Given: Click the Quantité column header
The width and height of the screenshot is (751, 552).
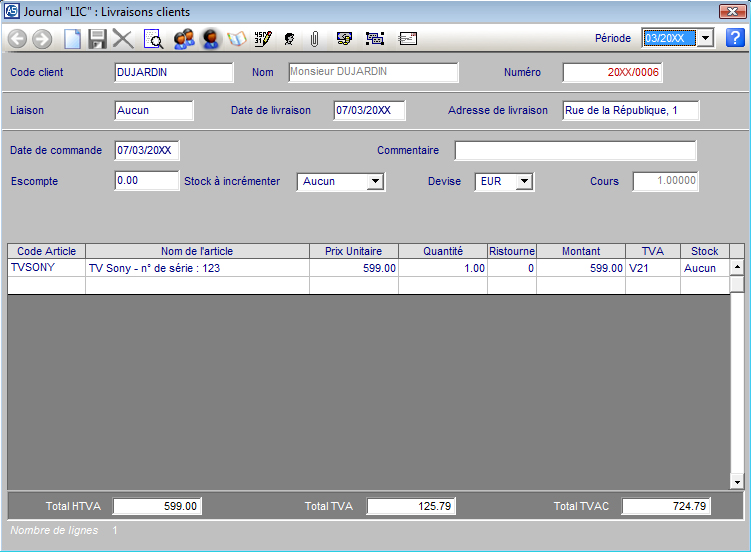Looking at the screenshot, I should [x=443, y=251].
